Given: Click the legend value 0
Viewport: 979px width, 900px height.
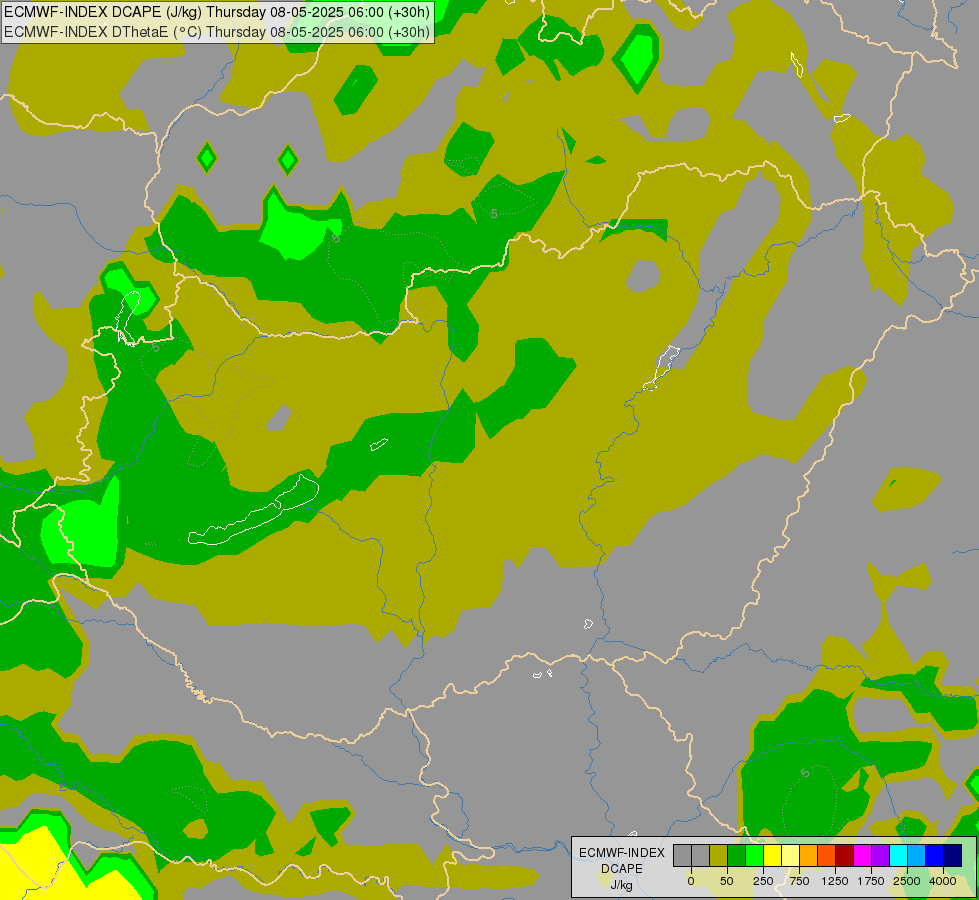Looking at the screenshot, I should [x=691, y=881].
